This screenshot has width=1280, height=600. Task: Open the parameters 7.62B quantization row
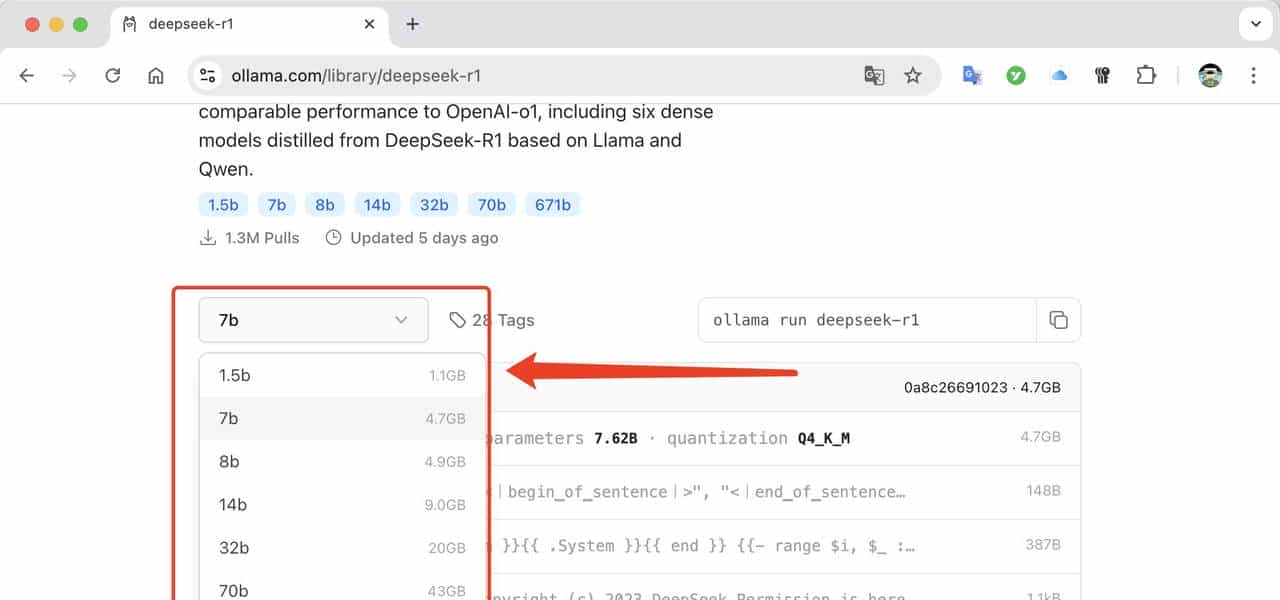pyautogui.click(x=784, y=438)
